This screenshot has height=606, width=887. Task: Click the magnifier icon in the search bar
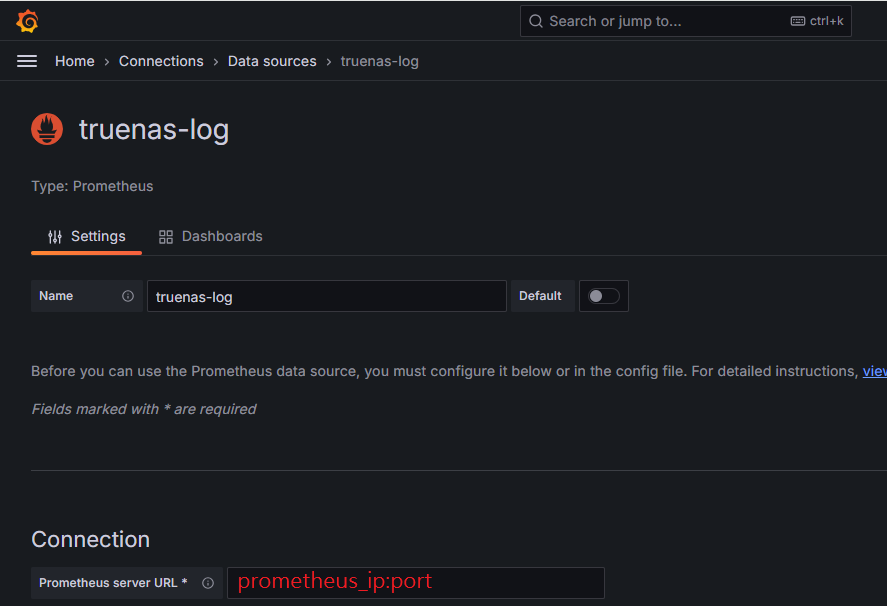click(535, 20)
